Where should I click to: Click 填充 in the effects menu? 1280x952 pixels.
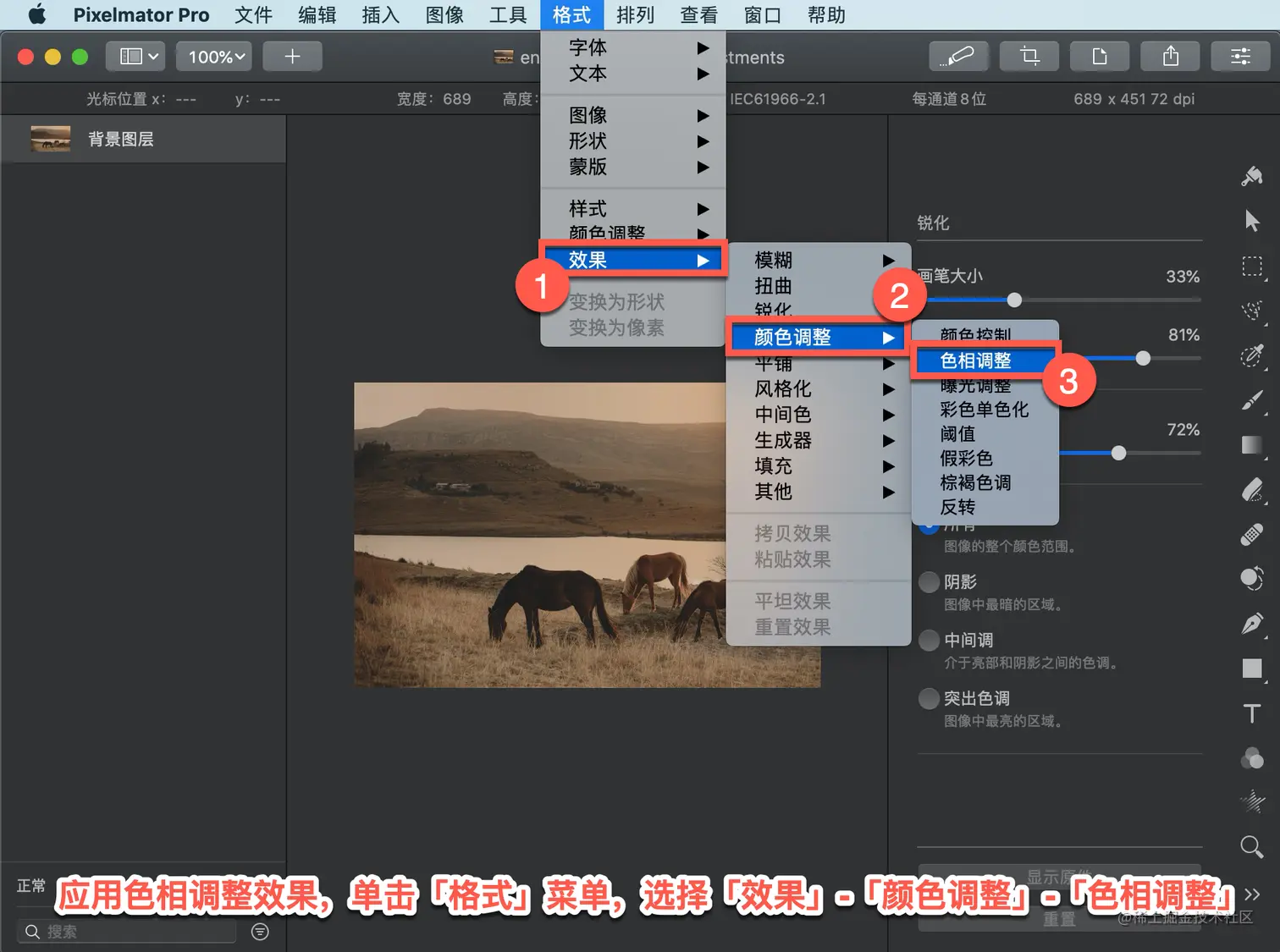(x=819, y=466)
